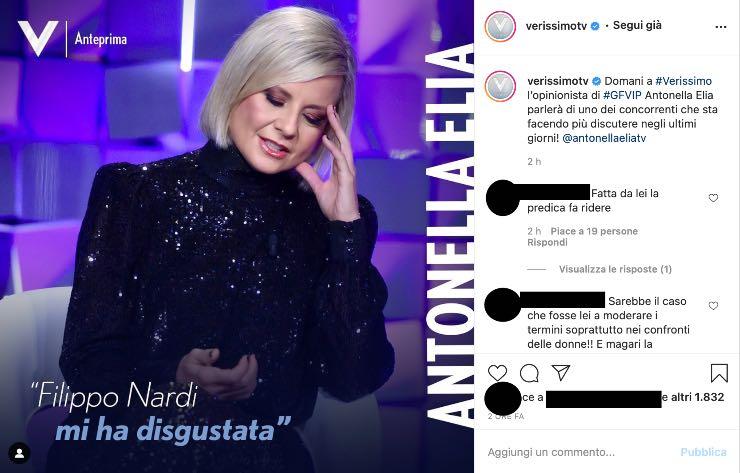Open the @antonellaeliatv mention
Image resolution: width=740 pixels, height=473 pixels.
tap(604, 138)
